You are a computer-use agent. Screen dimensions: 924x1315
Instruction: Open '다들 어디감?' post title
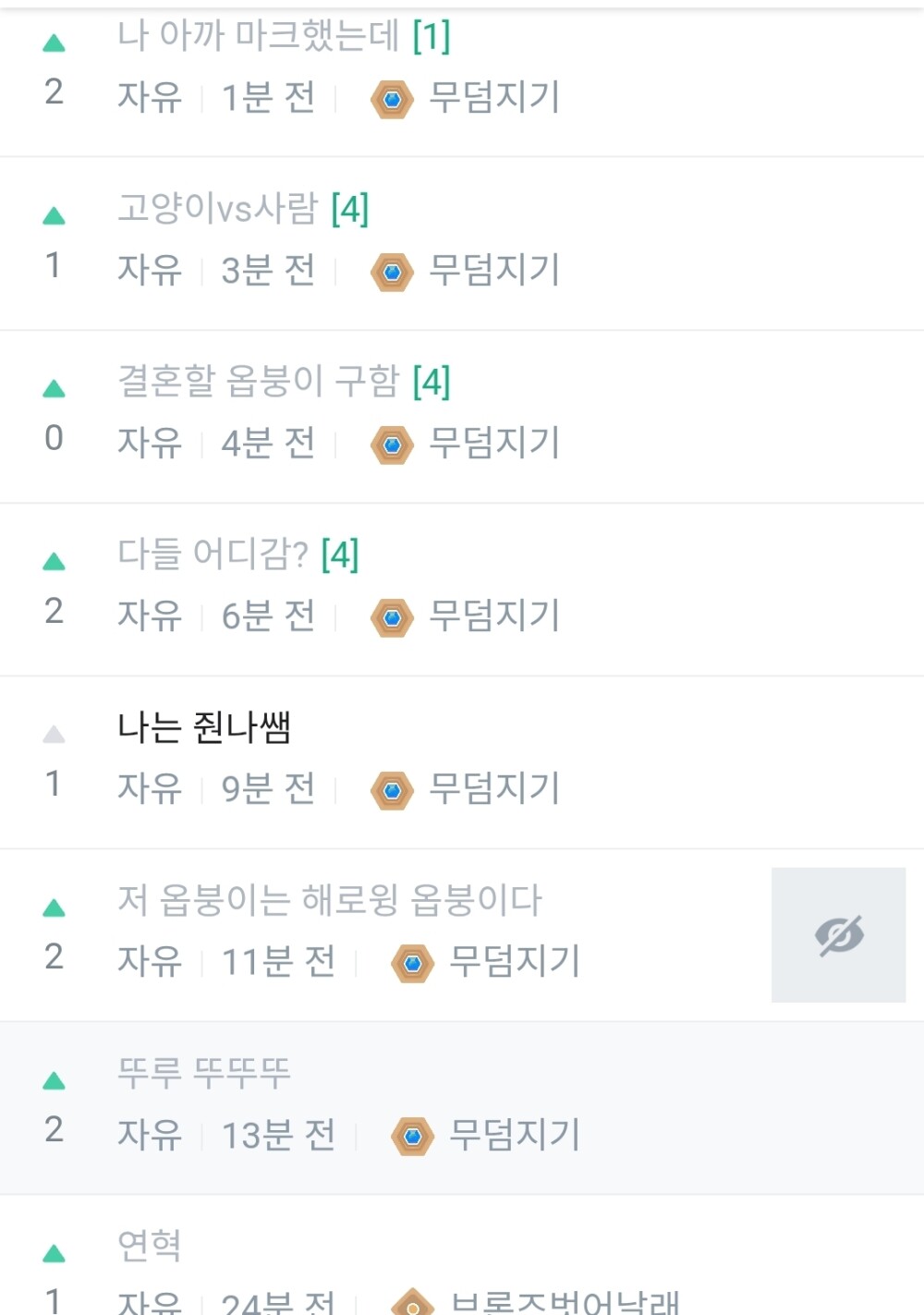pyautogui.click(x=213, y=554)
